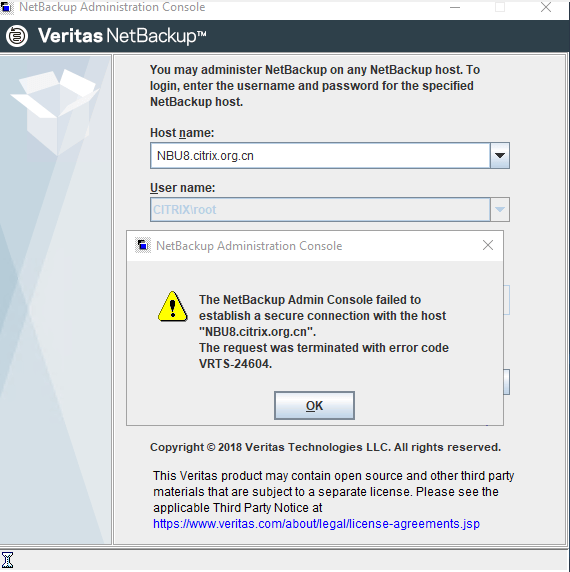Minimize the NetBackup Administration Console window
Screen dimensions: 570x572
455,7
